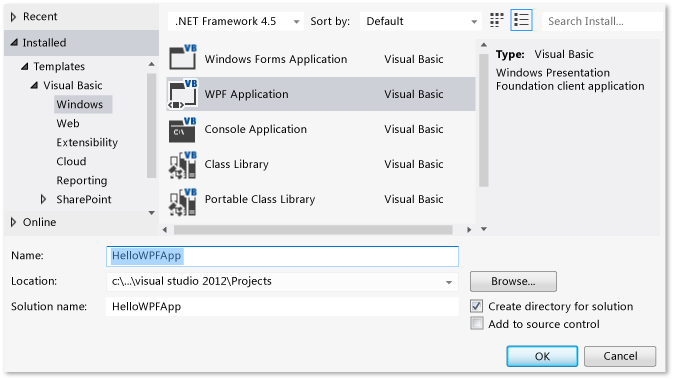Click the template list scroll-down arrow
This screenshot has height=380, width=674.
(484, 229)
